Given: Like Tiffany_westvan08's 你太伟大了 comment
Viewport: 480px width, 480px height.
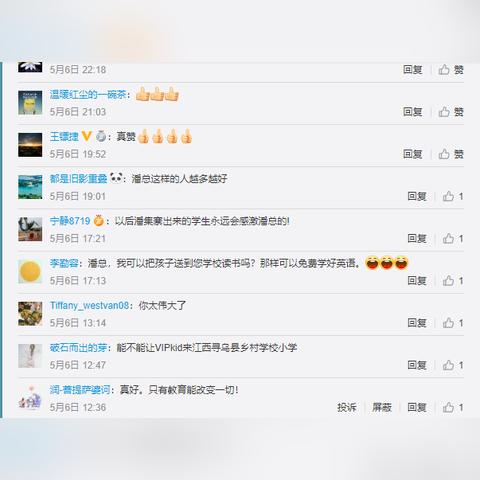Looking at the screenshot, I should (x=453, y=323).
